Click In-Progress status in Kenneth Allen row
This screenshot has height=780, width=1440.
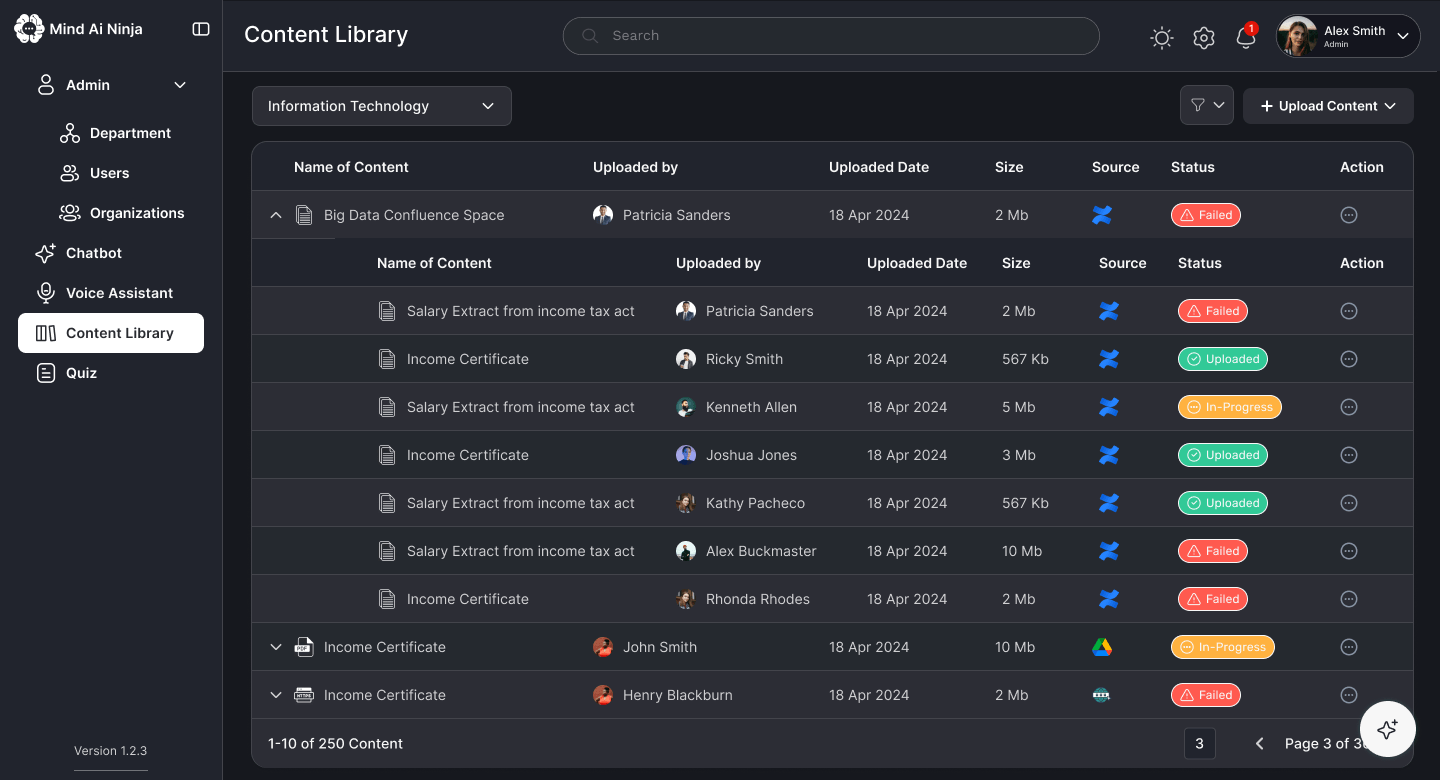coord(1230,407)
